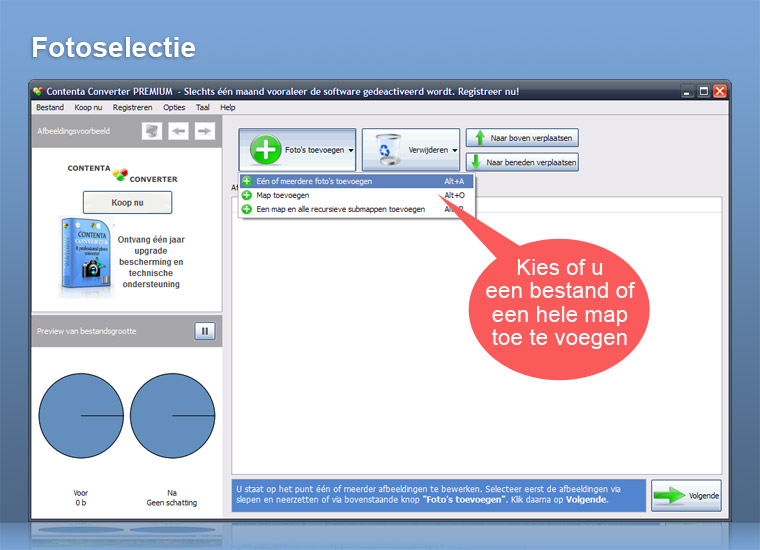Click the previous image left arrow icon
The height and width of the screenshot is (550, 760).
point(178,131)
